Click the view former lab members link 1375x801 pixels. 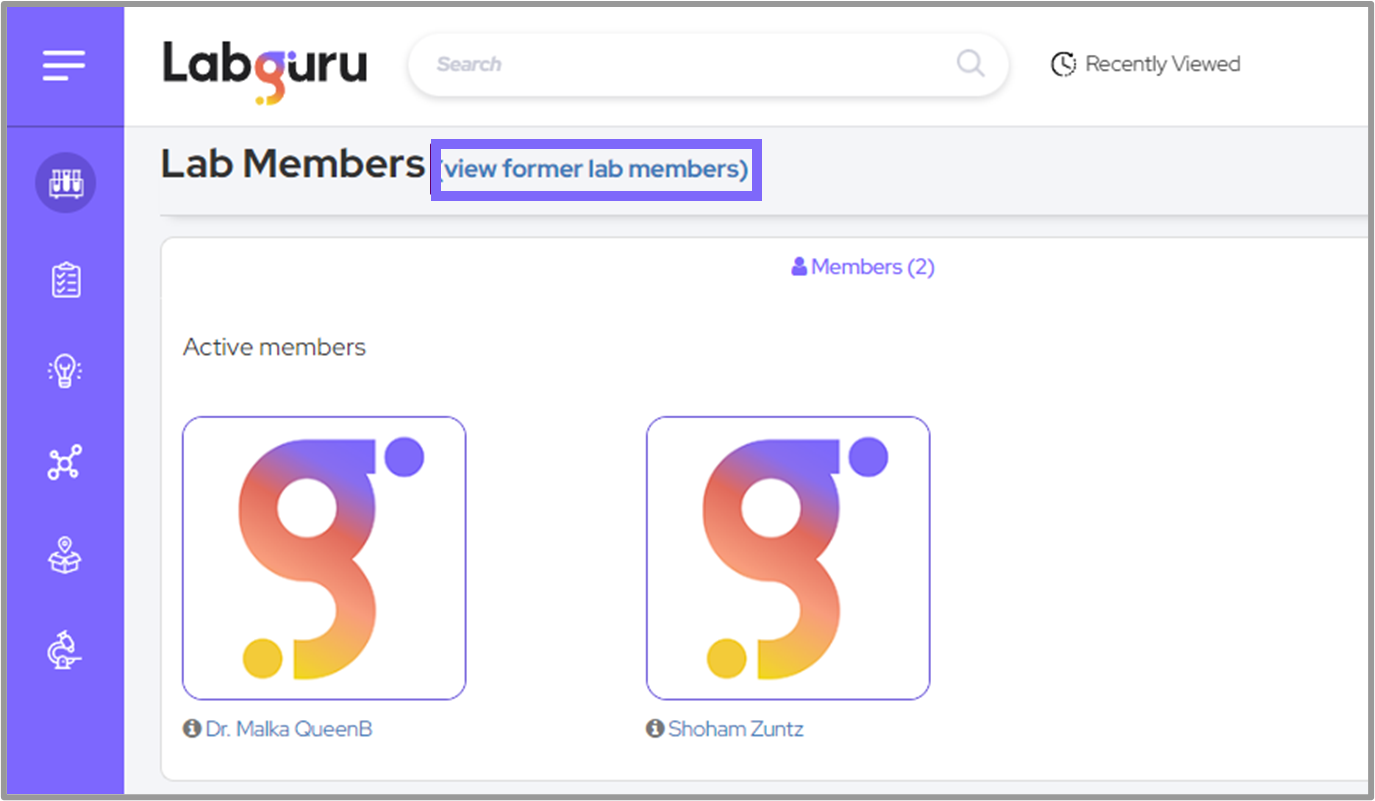[595, 169]
